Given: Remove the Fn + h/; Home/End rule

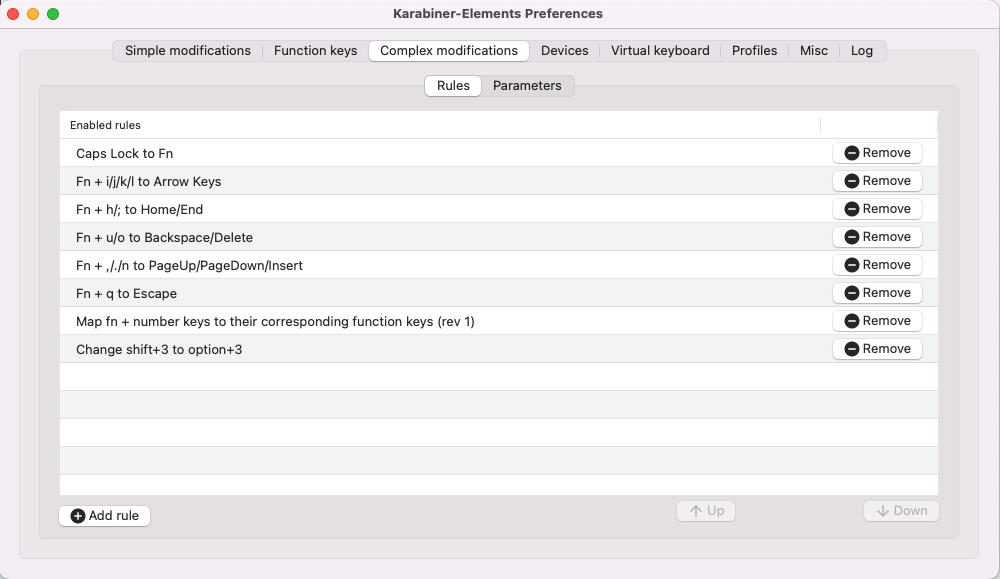Looking at the screenshot, I should [x=877, y=209].
